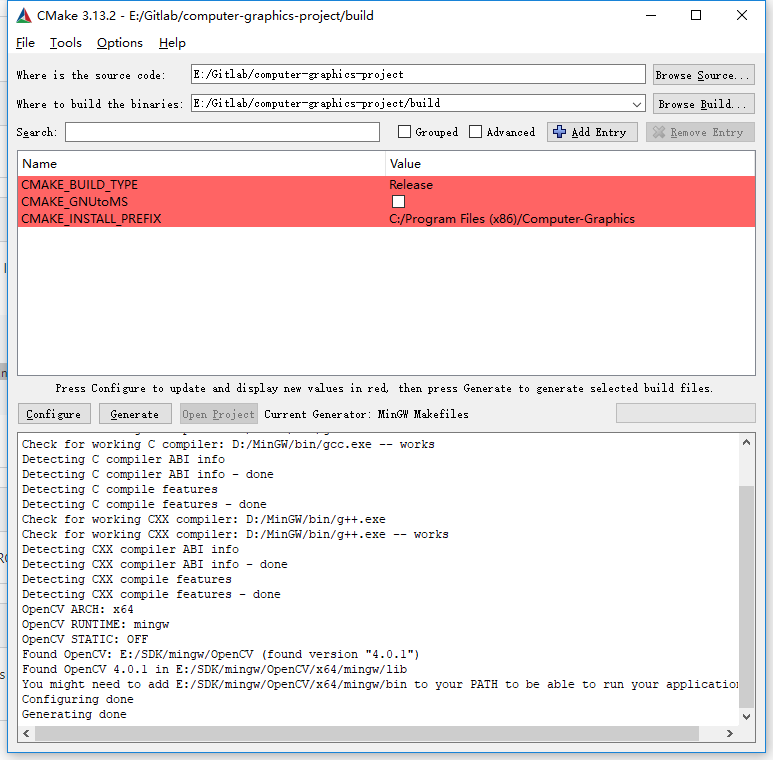Click the output log scroll up arrow

[746, 443]
